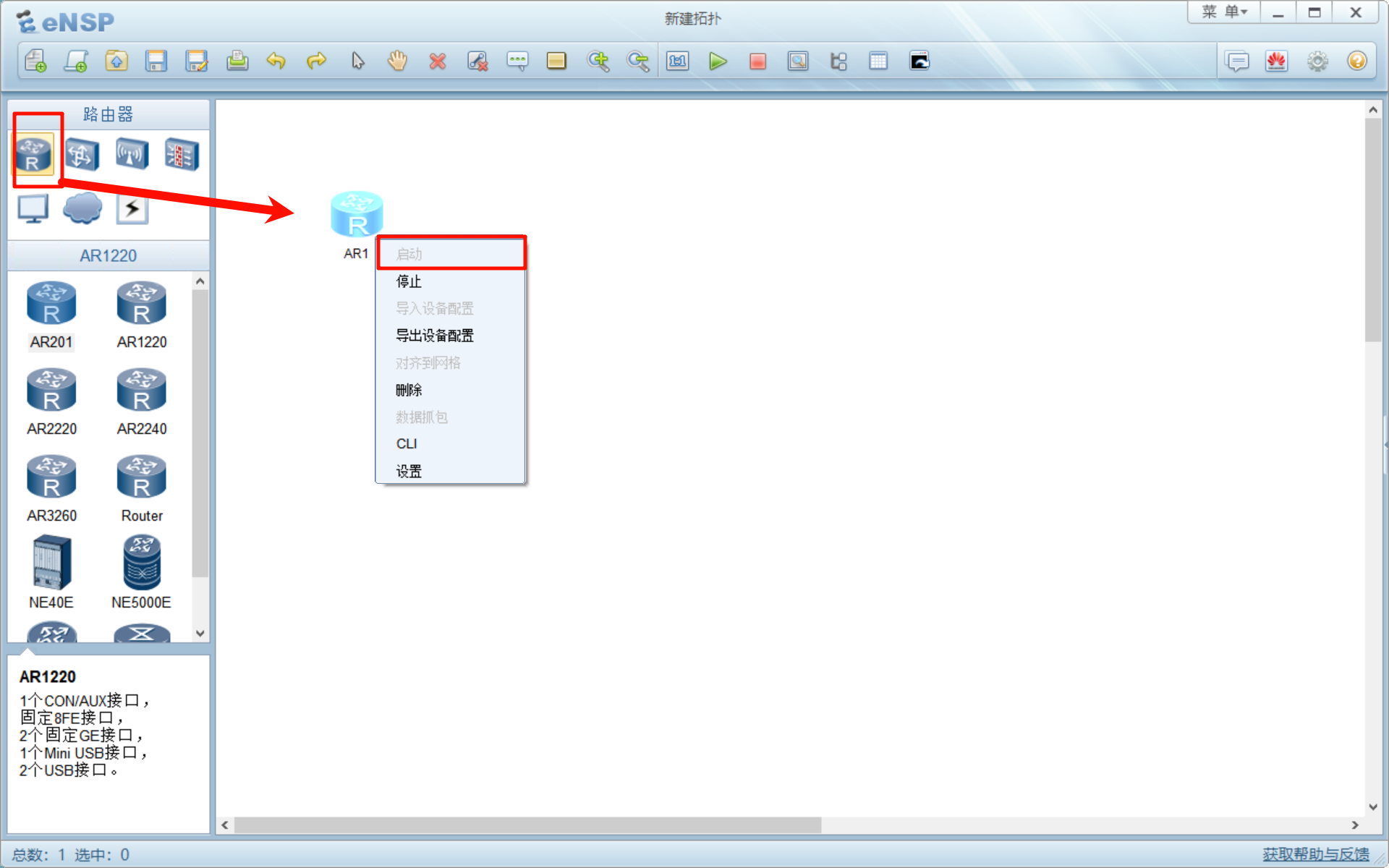Select the connection cable category
Viewport: 1389px width, 868px height.
pyautogui.click(x=132, y=208)
